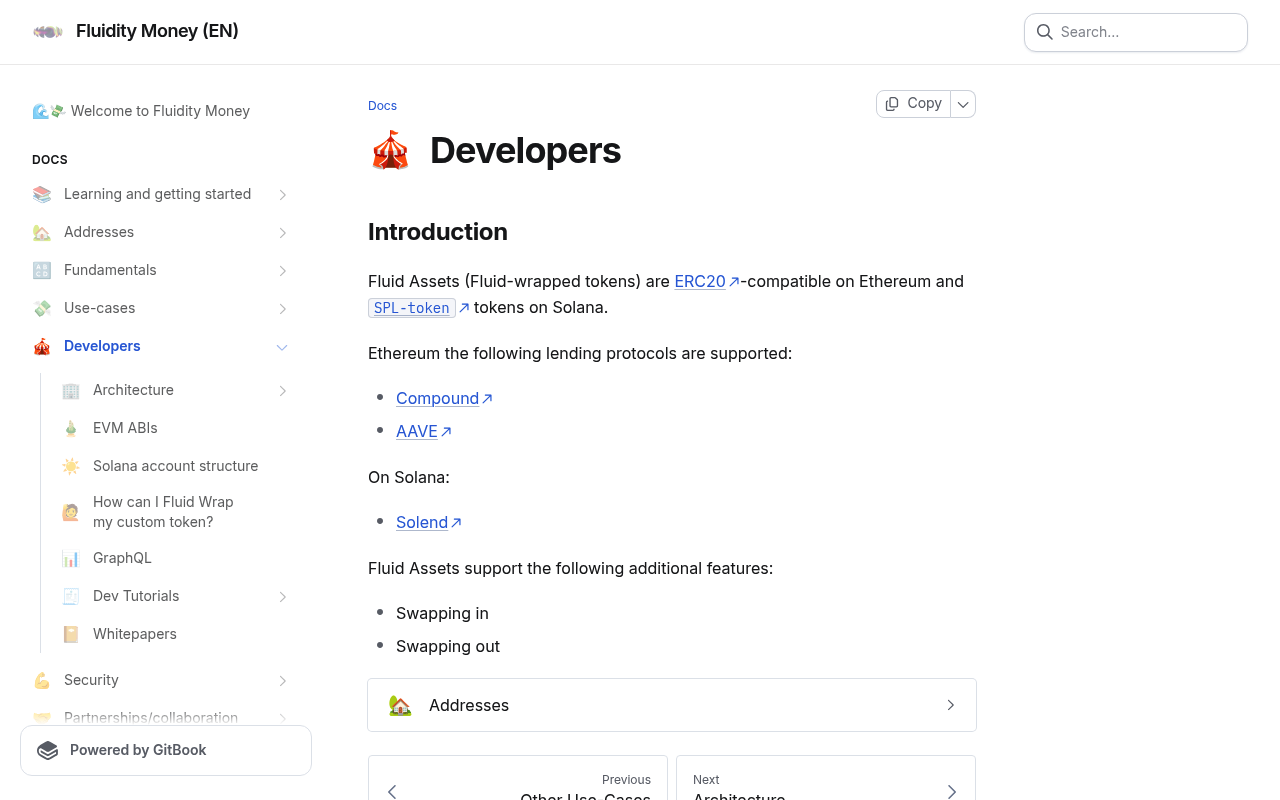Click the building icon beside Architecture
This screenshot has width=1280, height=800.
click(71, 390)
